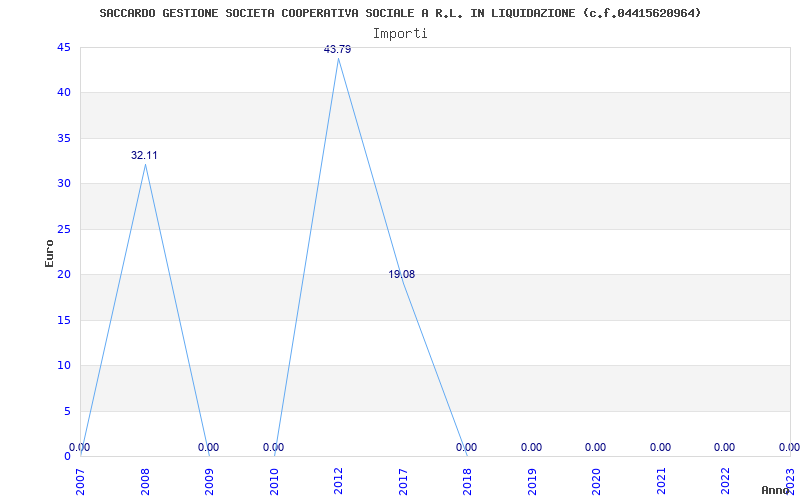This screenshot has width=800, height=500.
Task: Click the 35 y-axis tick label
Action: point(64,138)
